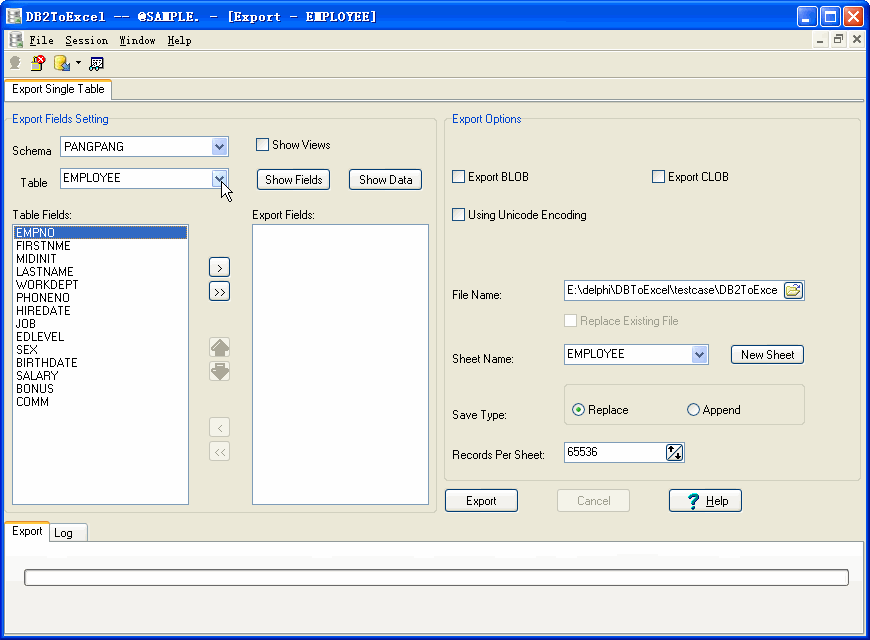Add selected field with single right arrow
Screen dimensions: 870x640
[x=220, y=268]
